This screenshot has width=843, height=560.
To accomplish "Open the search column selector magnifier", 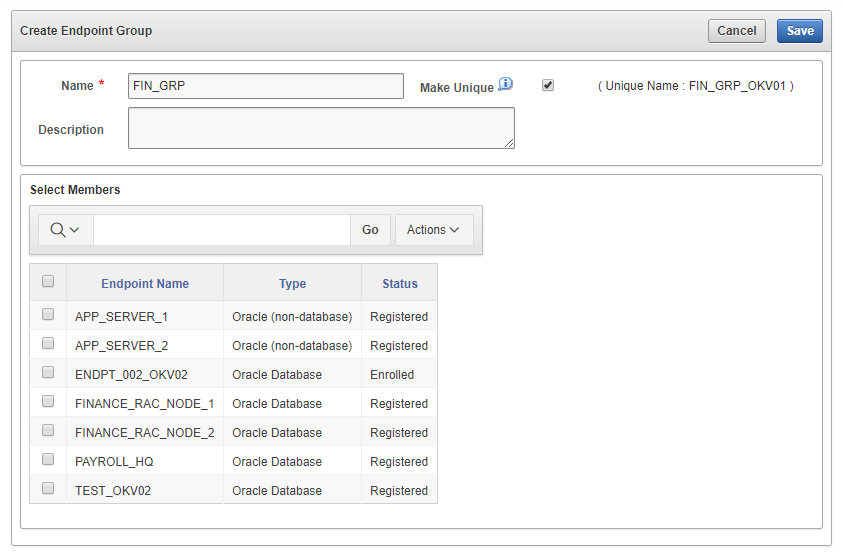I will pos(65,230).
